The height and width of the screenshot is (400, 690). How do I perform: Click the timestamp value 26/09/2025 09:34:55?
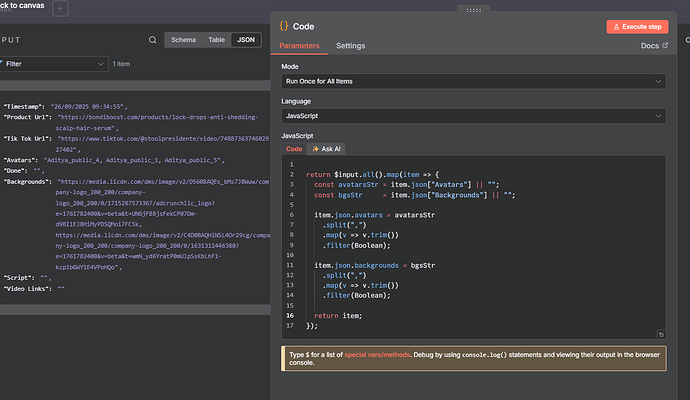89,106
